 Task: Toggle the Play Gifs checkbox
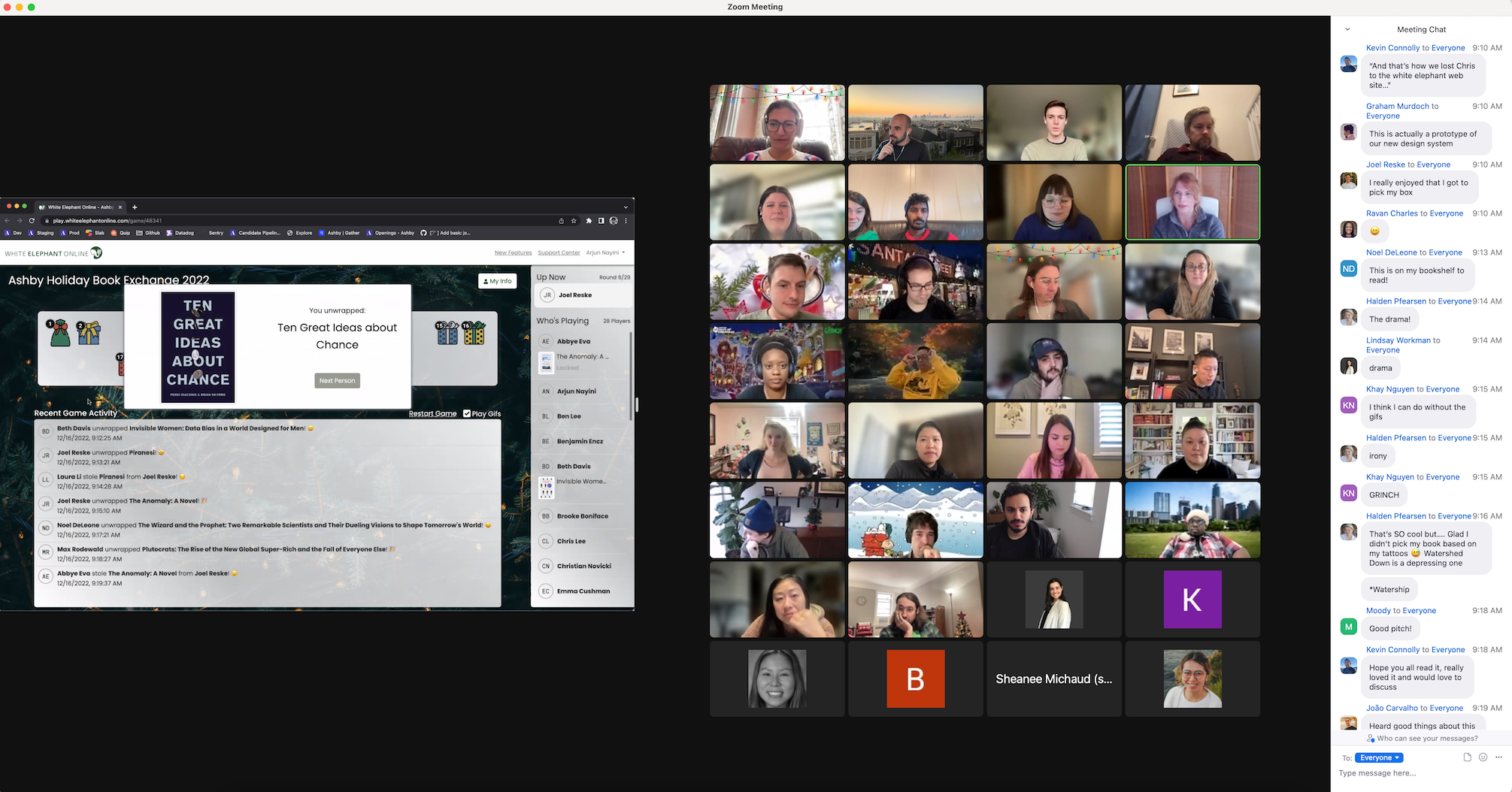coord(467,413)
